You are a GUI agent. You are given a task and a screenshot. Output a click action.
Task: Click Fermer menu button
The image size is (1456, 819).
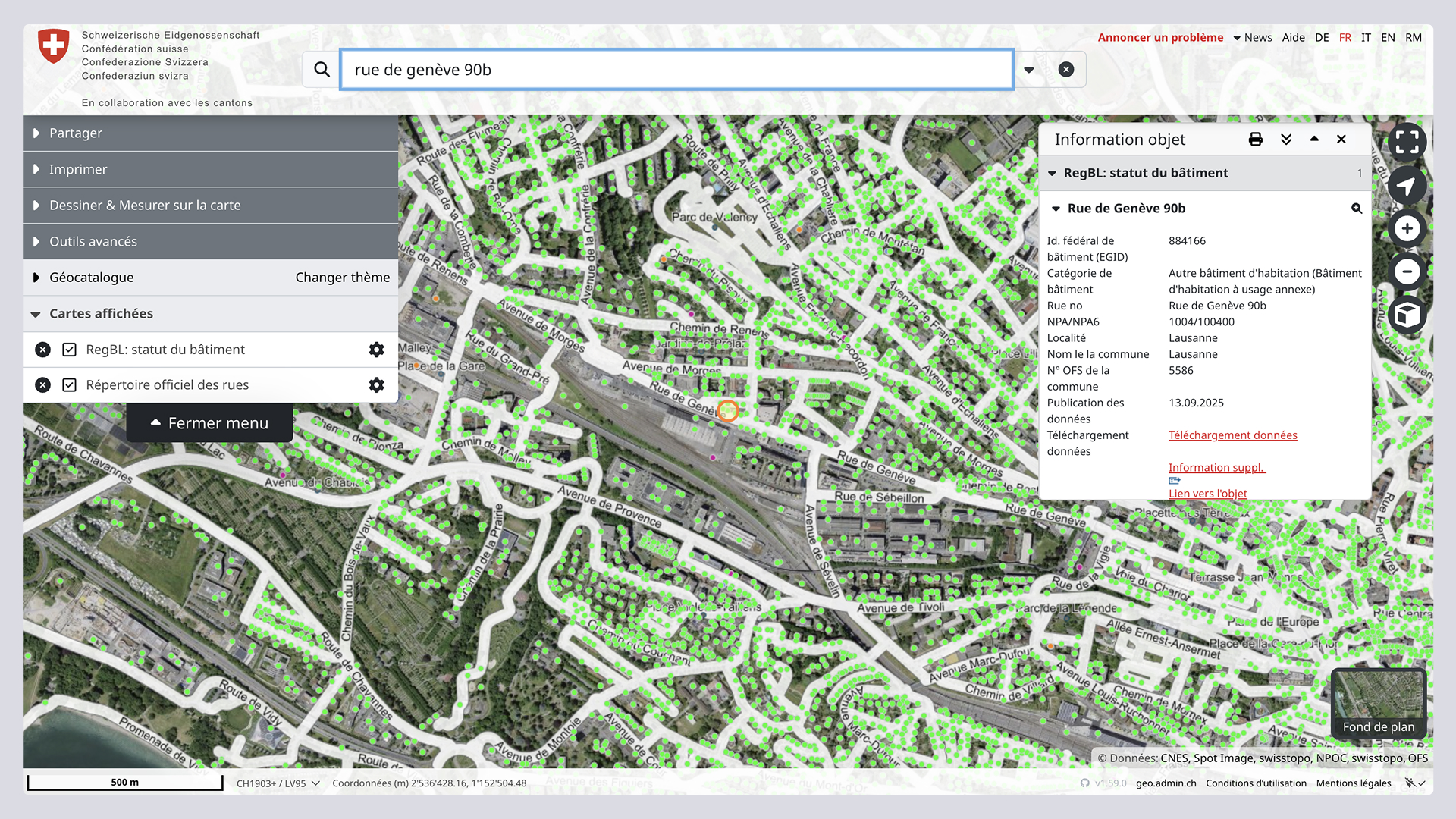(x=210, y=423)
